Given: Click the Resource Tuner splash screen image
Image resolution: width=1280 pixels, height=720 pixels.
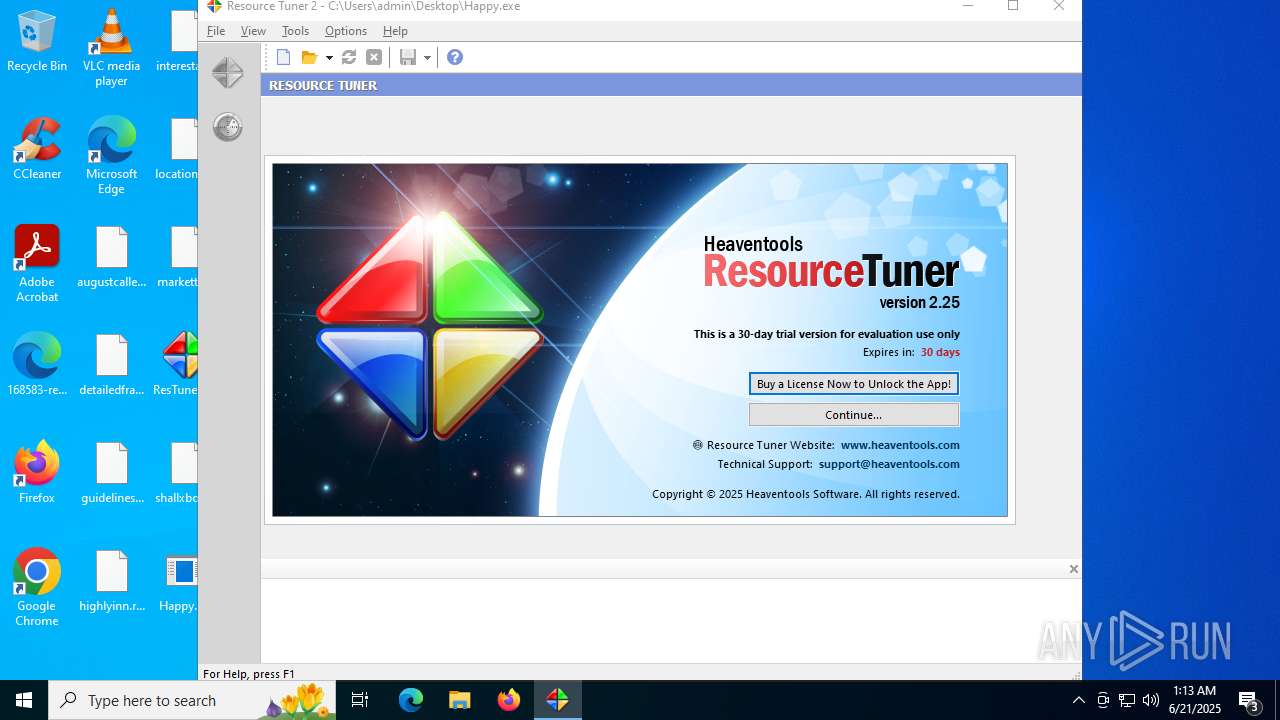Looking at the screenshot, I should click(x=640, y=340).
